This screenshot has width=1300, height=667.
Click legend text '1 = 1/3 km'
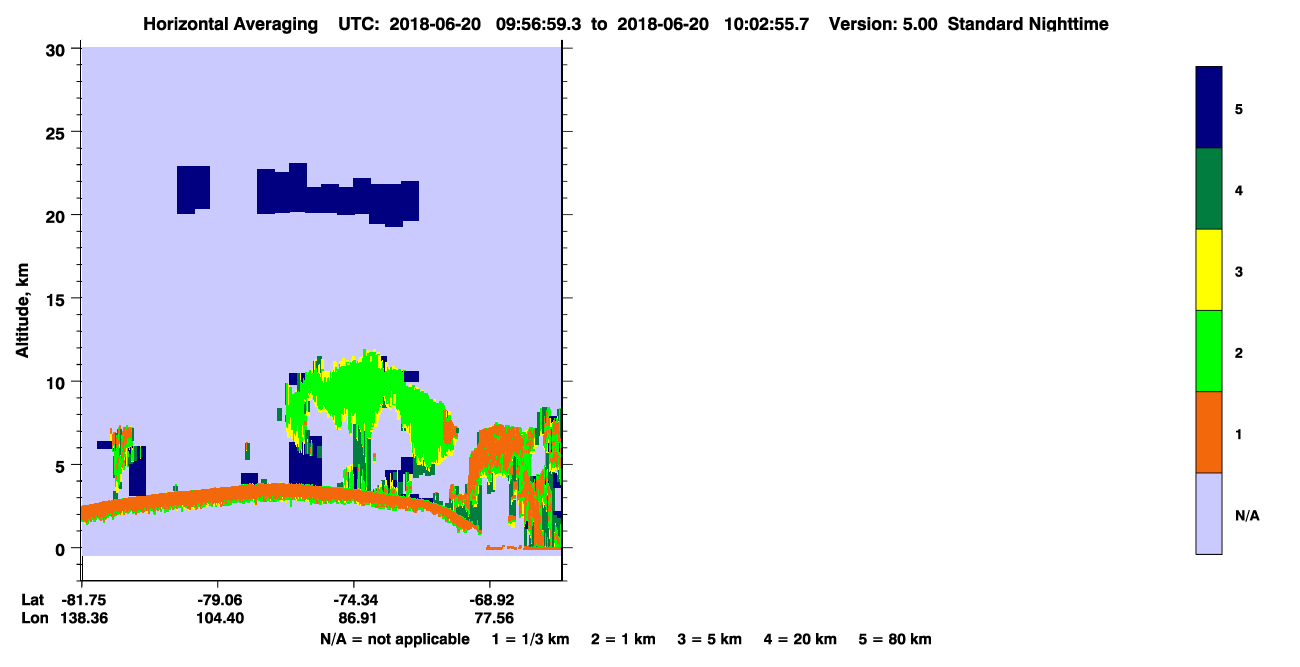pos(530,639)
